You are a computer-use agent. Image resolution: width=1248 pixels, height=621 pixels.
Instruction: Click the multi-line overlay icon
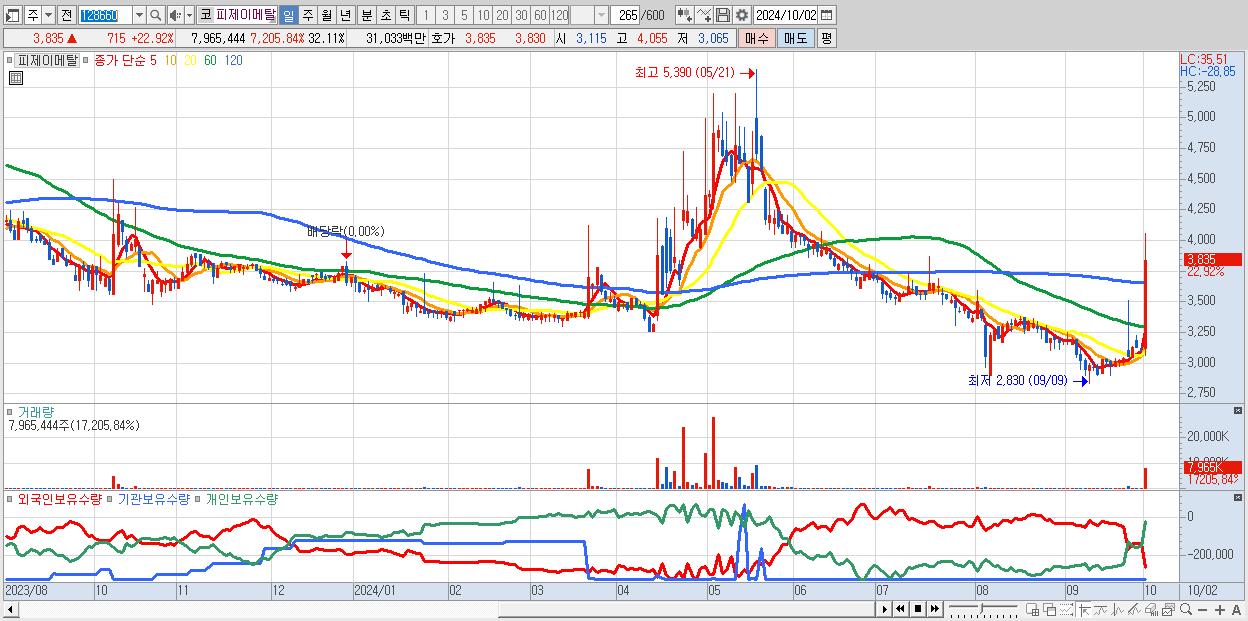pos(1134,609)
